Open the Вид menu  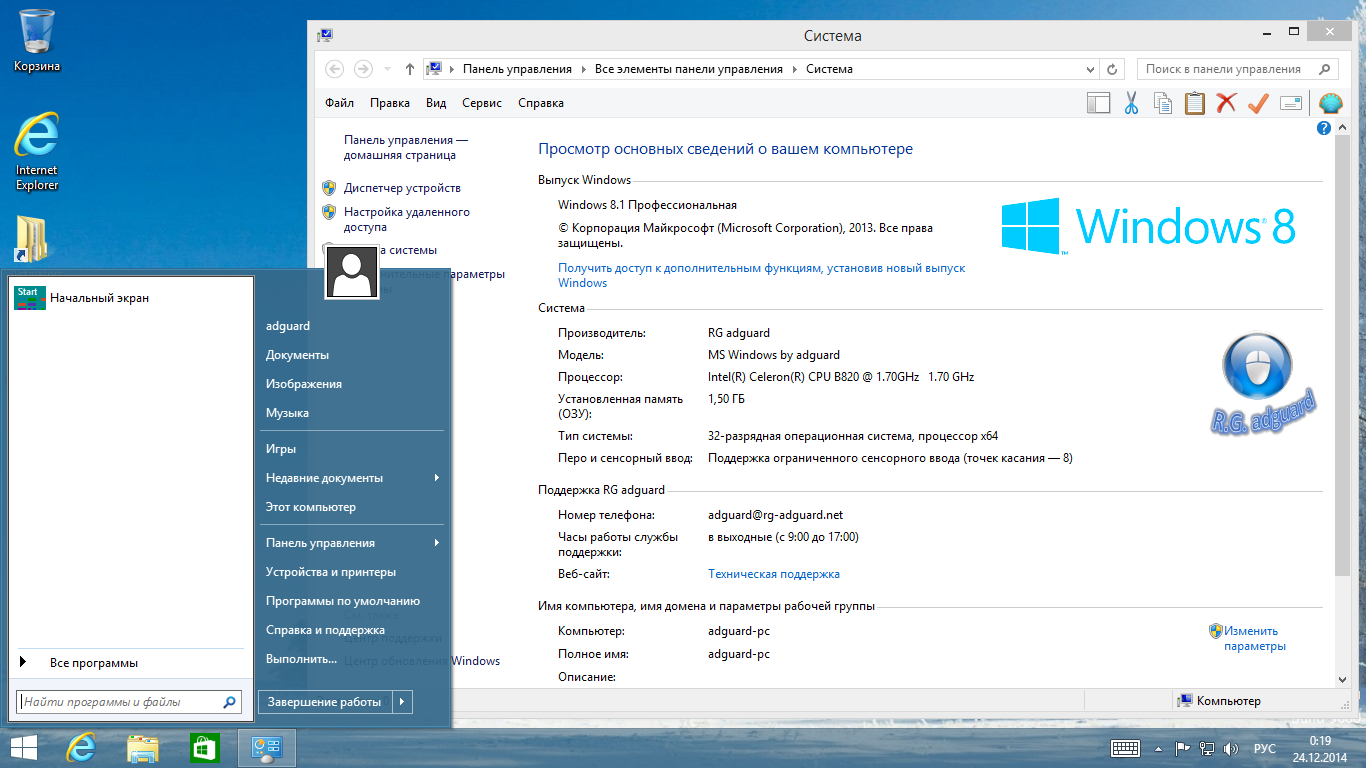tap(436, 103)
